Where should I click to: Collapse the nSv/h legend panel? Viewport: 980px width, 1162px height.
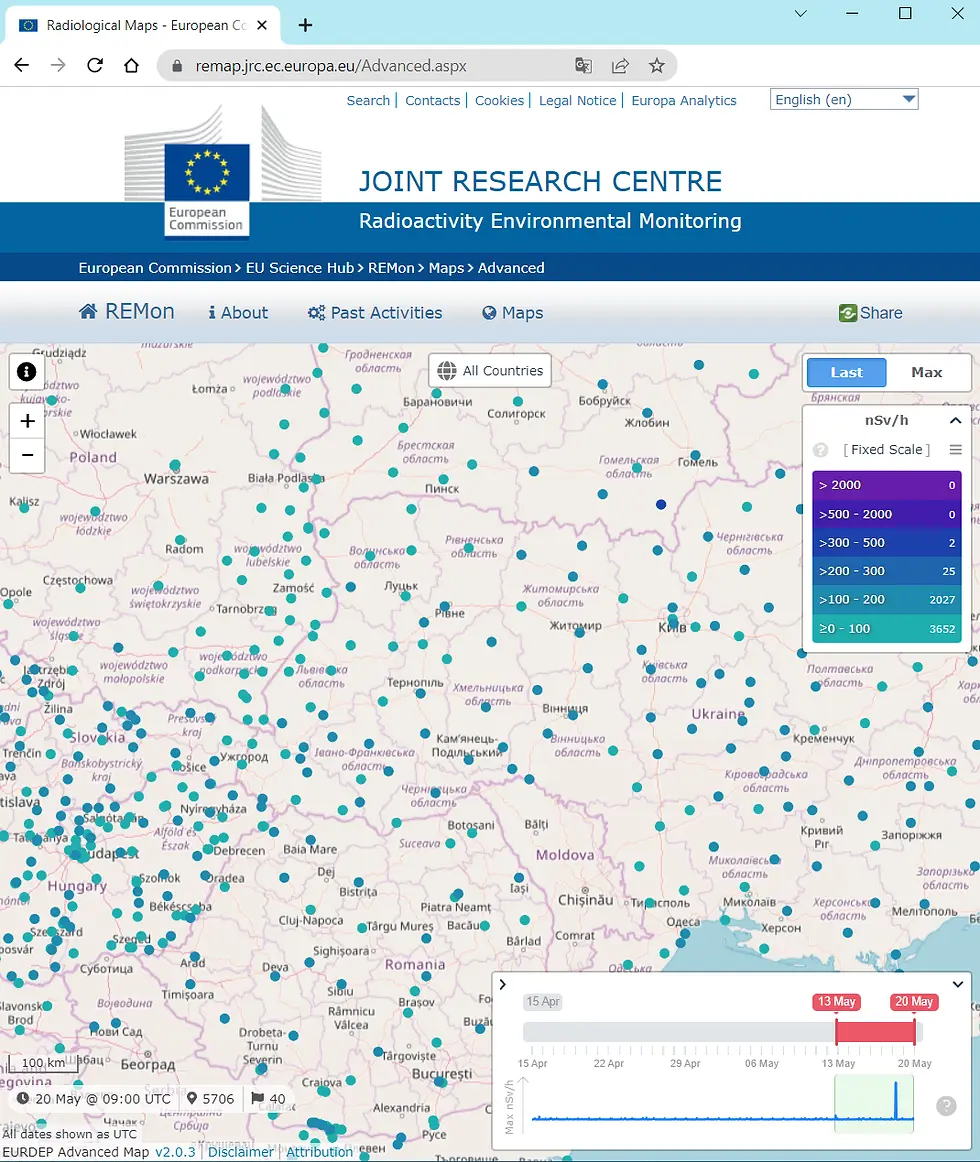coord(956,420)
